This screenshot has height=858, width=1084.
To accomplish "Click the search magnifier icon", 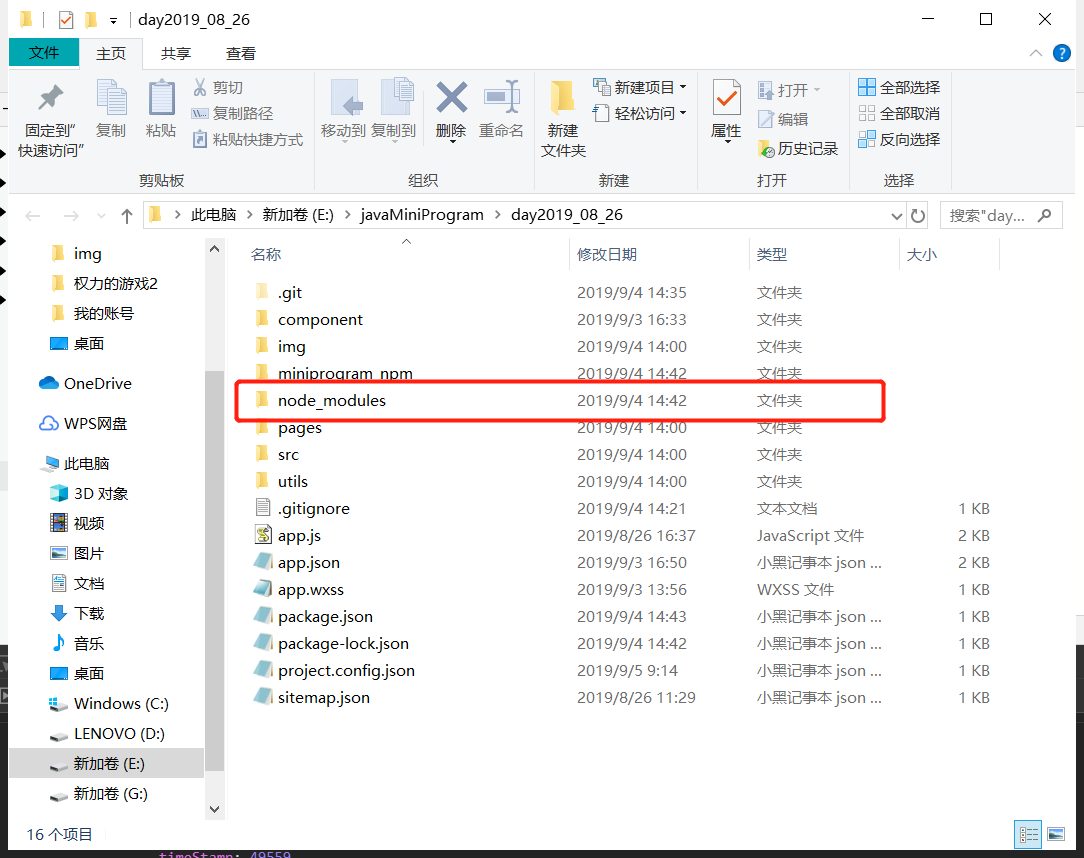I will pos(1045,216).
